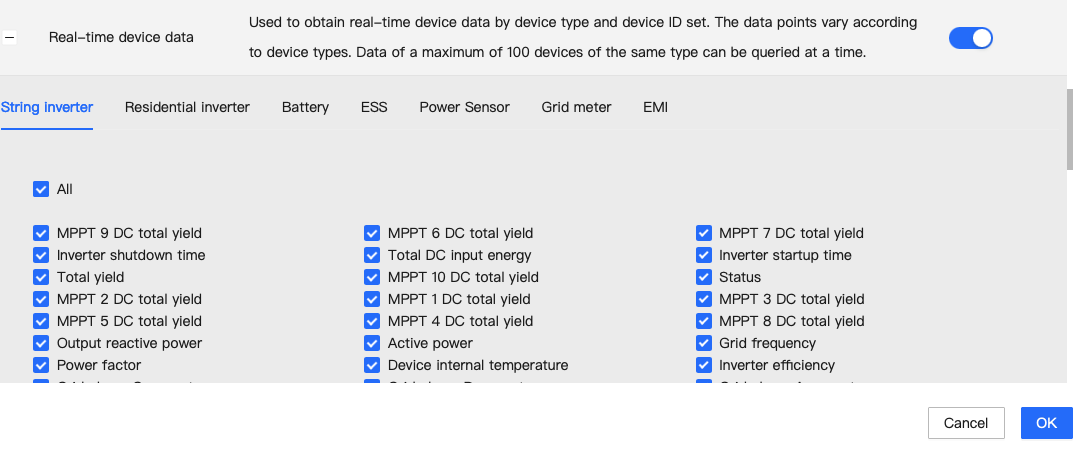
Task: Go to the Power Sensor tab
Action: pyautogui.click(x=464, y=107)
